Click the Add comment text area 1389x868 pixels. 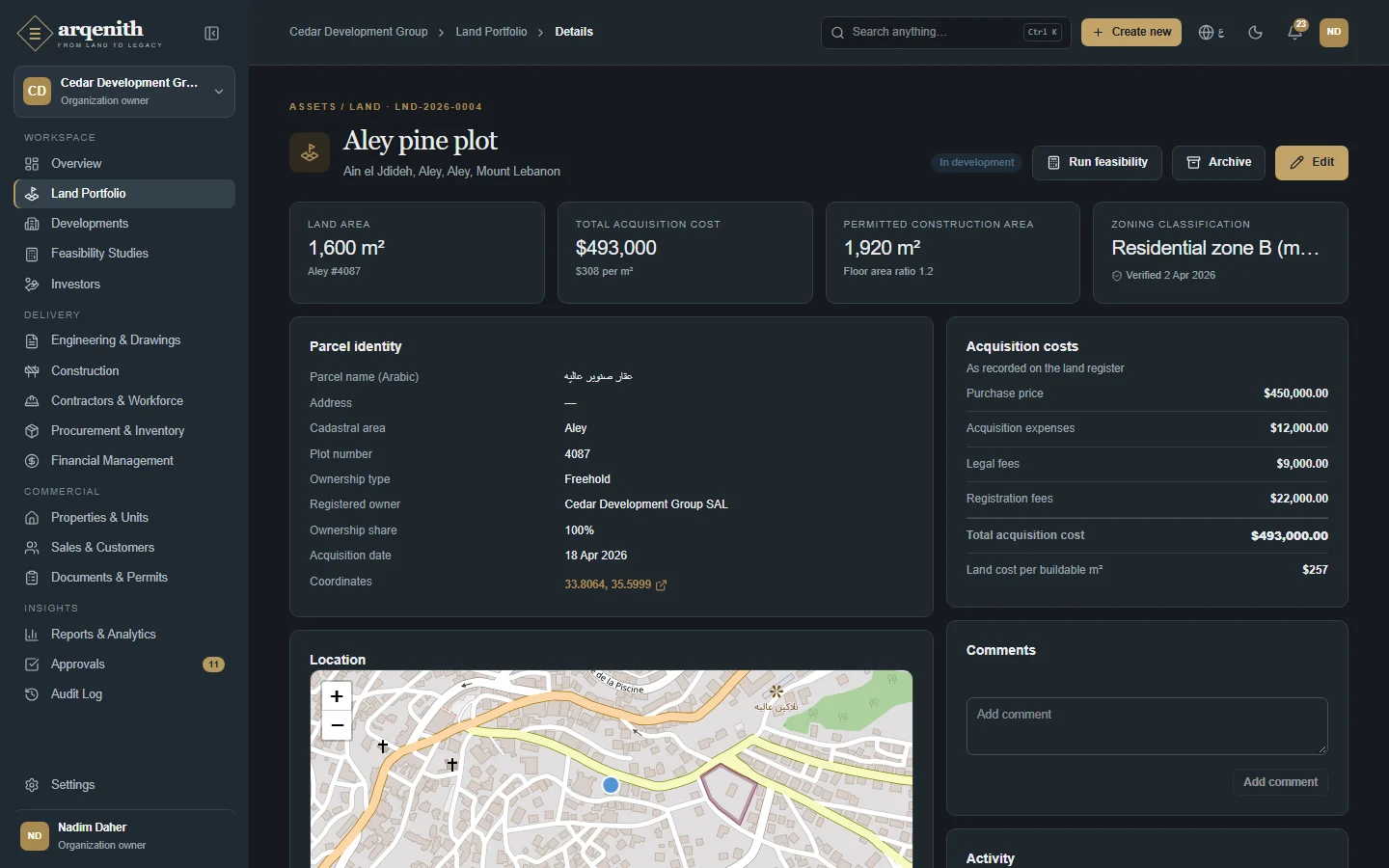(1147, 726)
